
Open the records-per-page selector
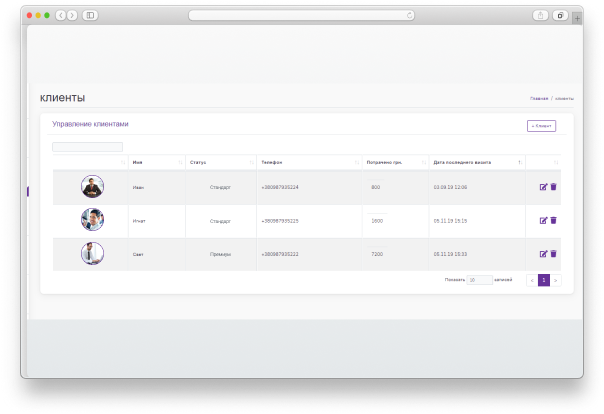point(479,280)
